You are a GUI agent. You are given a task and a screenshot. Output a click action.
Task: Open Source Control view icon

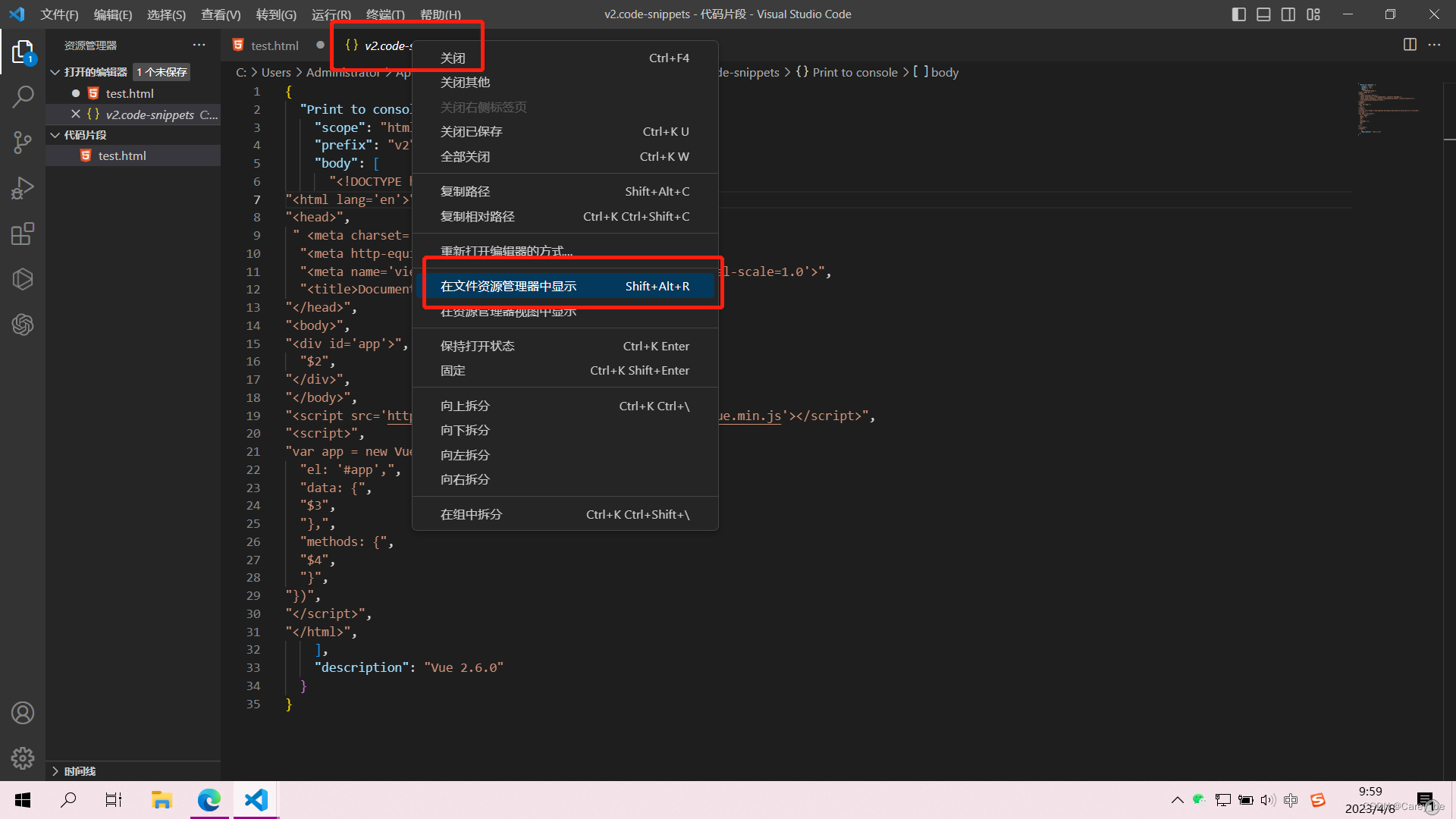coord(23,143)
